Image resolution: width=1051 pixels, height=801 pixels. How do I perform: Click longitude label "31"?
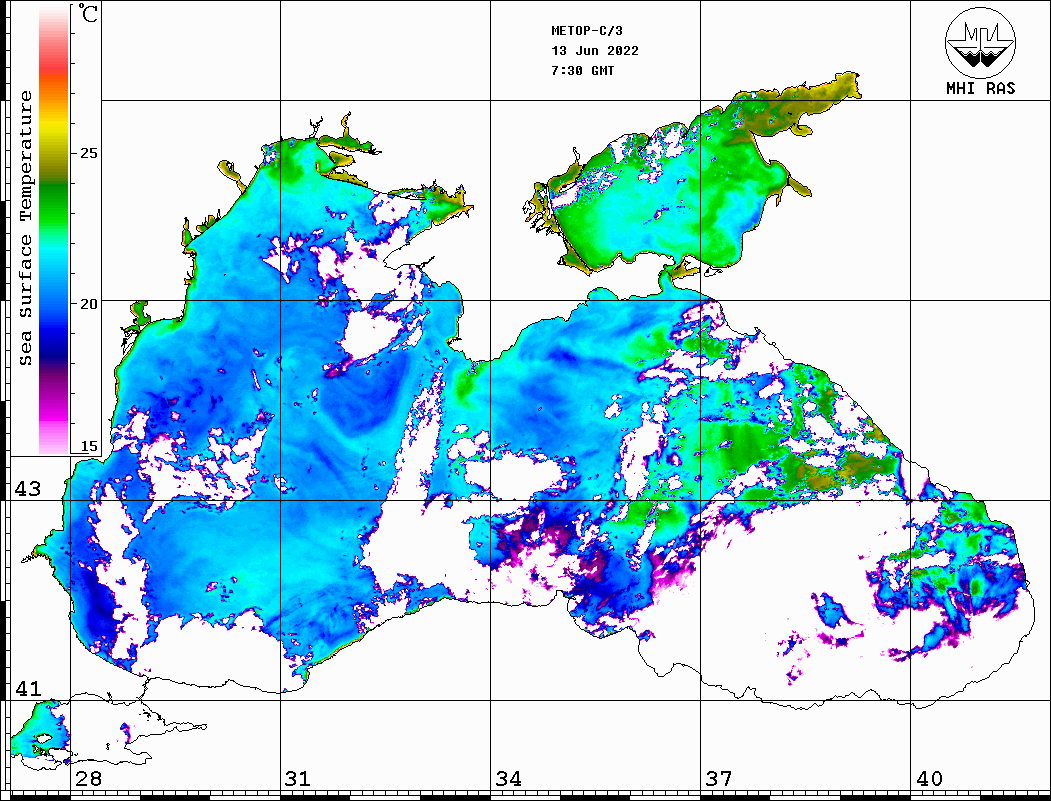[298, 778]
